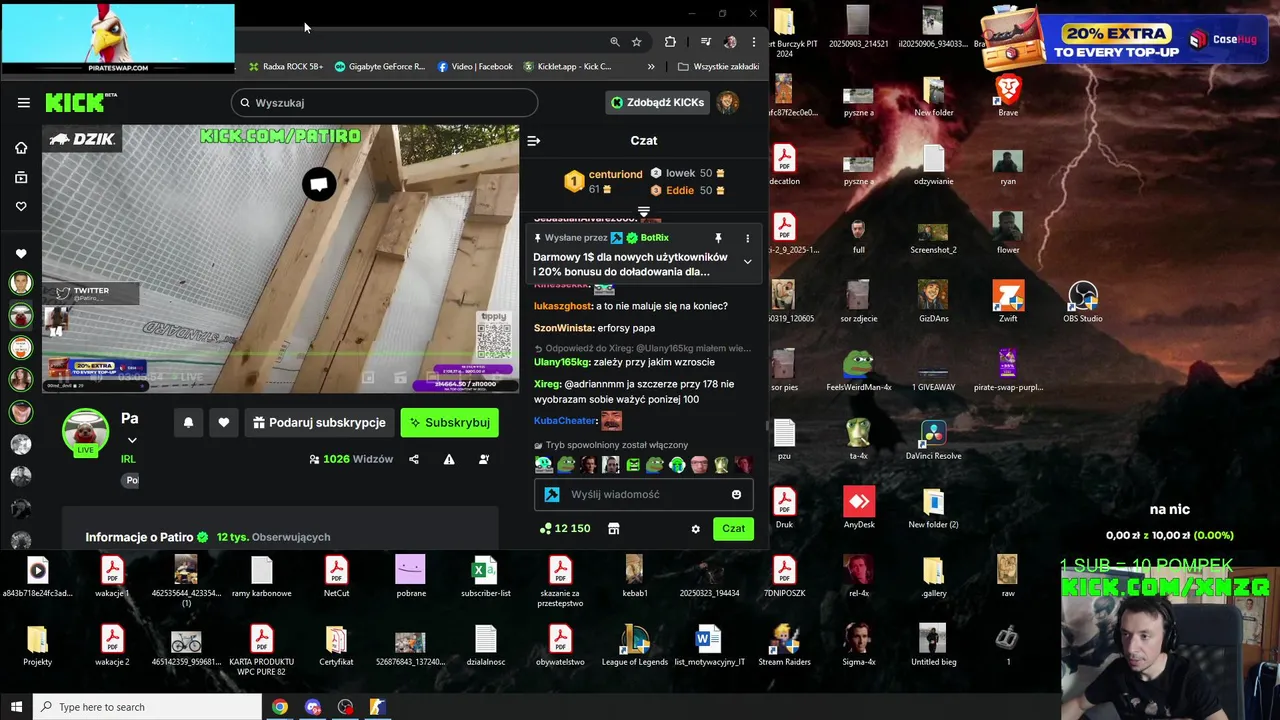The image size is (1280, 720).
Task: Open Zwift desktop shortcut
Action: tap(1008, 301)
